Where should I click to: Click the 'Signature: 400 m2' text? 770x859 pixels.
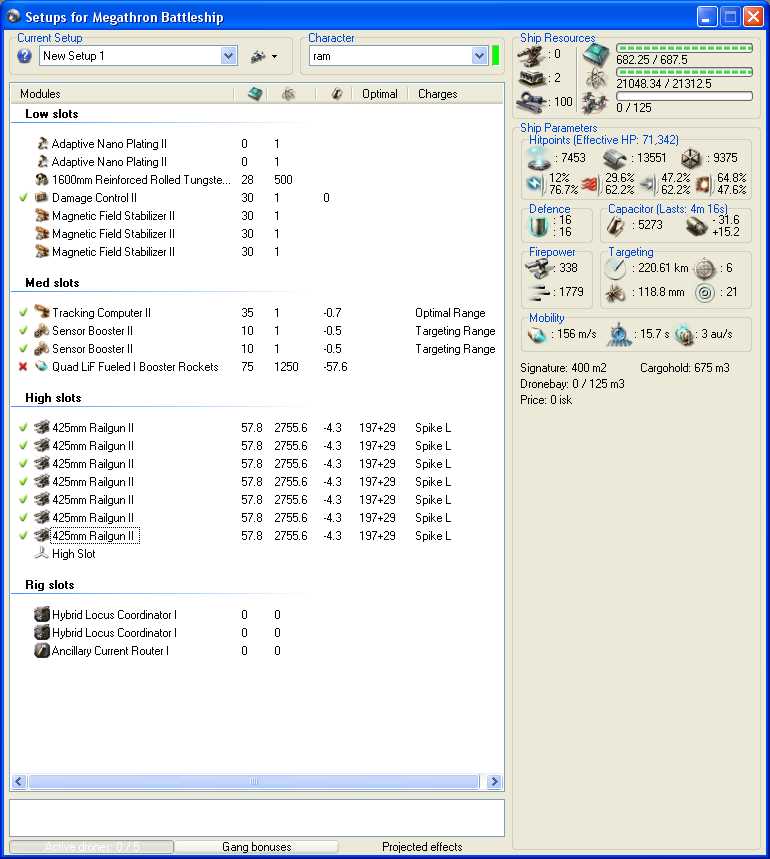pos(563,368)
